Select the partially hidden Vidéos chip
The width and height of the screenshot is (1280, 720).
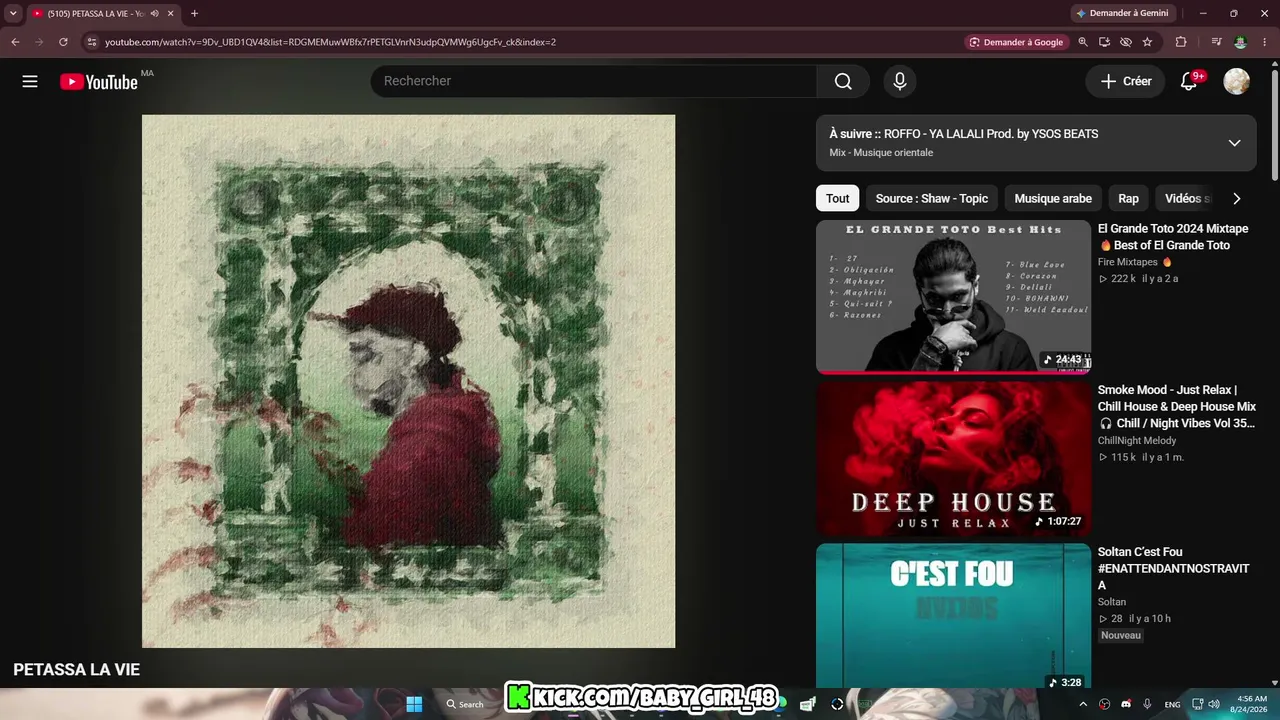pyautogui.click(x=1187, y=198)
